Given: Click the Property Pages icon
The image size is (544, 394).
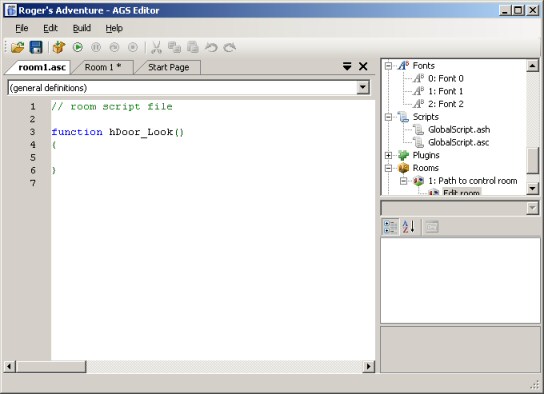Looking at the screenshot, I should (432, 227).
